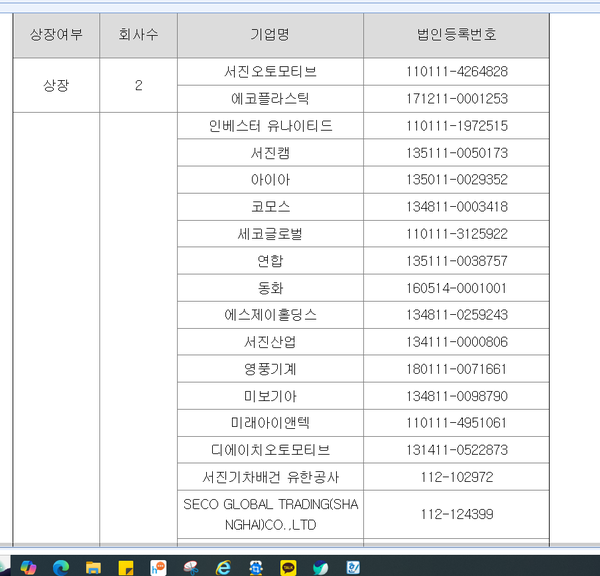Open KakaoTalk from the taskbar

[288, 568]
